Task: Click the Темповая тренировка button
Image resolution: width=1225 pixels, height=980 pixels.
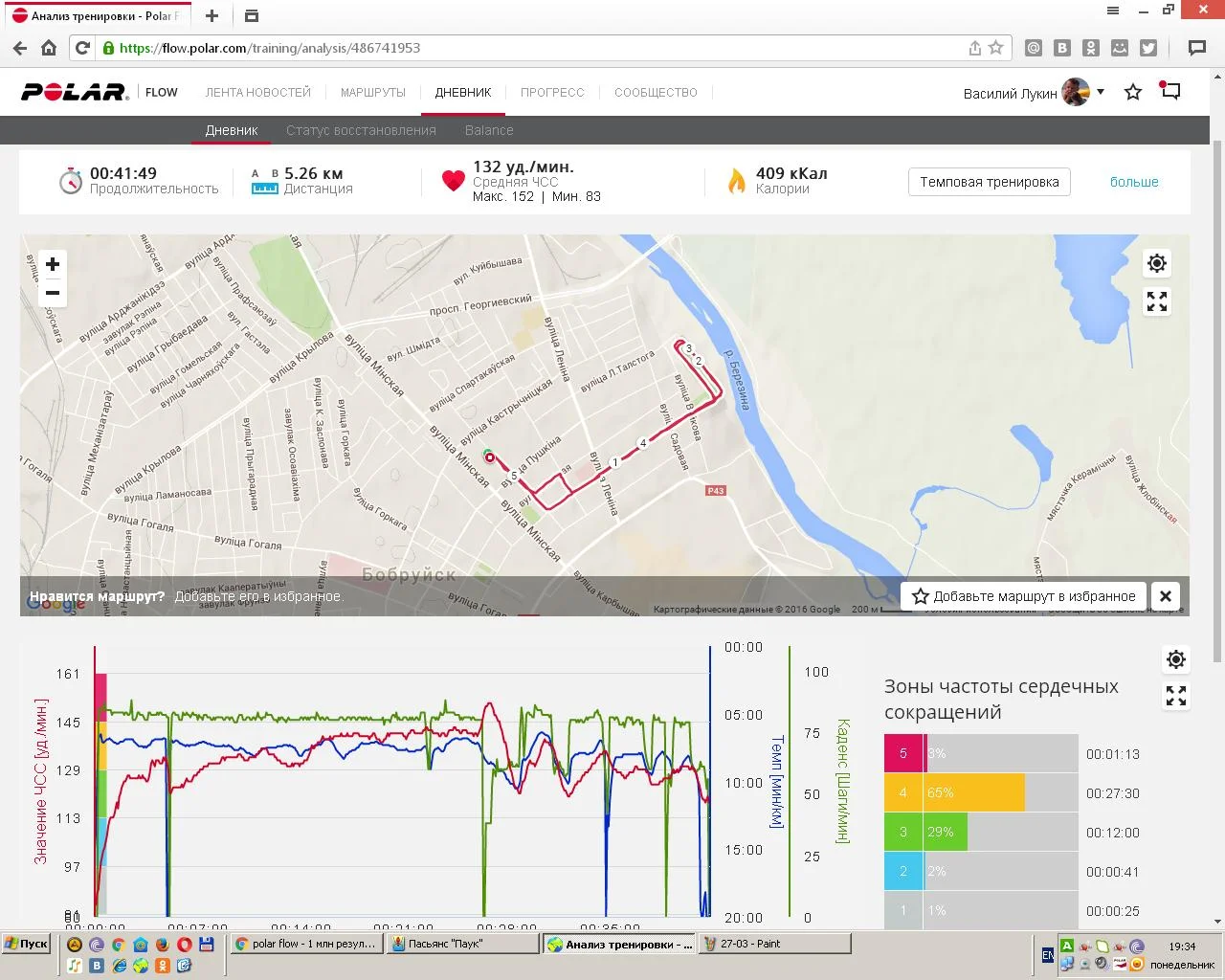Action: [x=989, y=182]
